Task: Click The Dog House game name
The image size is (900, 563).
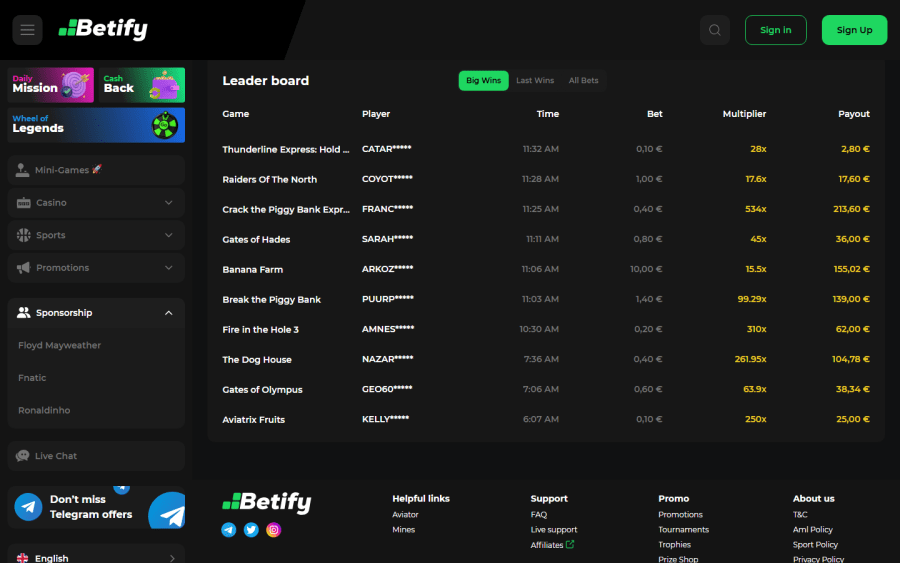Action: [x=257, y=360]
